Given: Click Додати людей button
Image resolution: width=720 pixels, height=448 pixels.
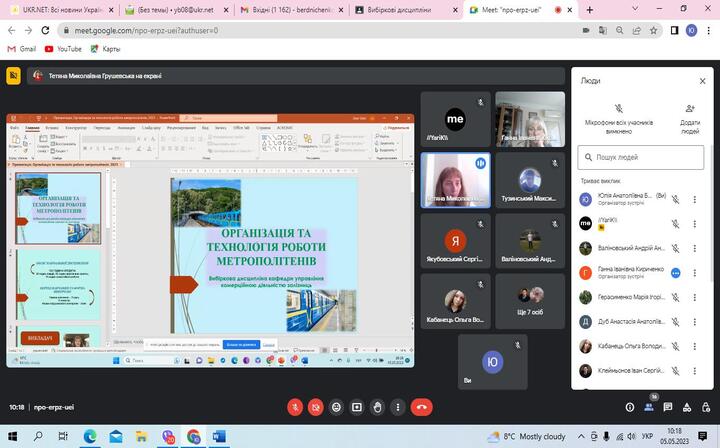Looking at the screenshot, I should point(690,118).
